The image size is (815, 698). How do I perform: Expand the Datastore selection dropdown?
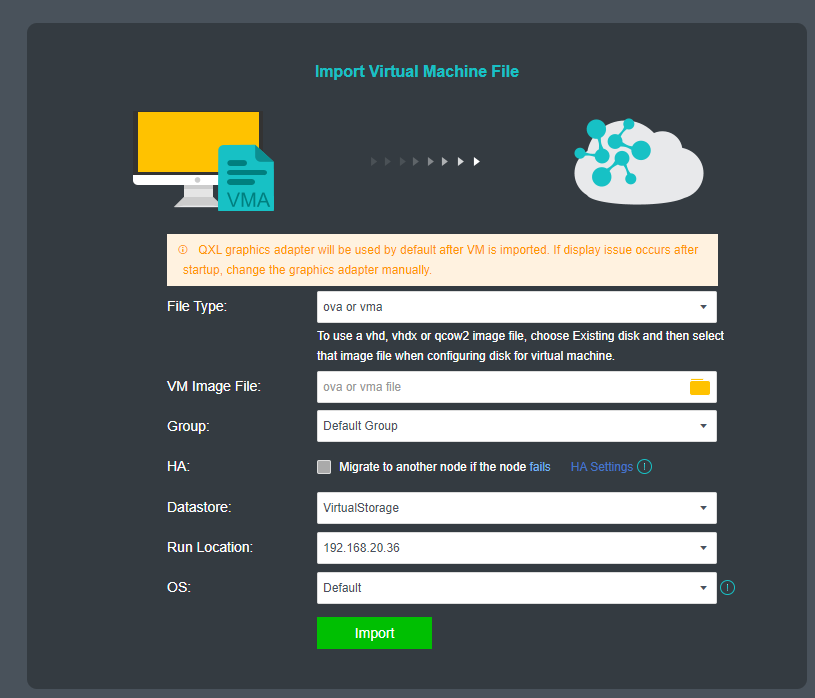[x=516, y=508]
